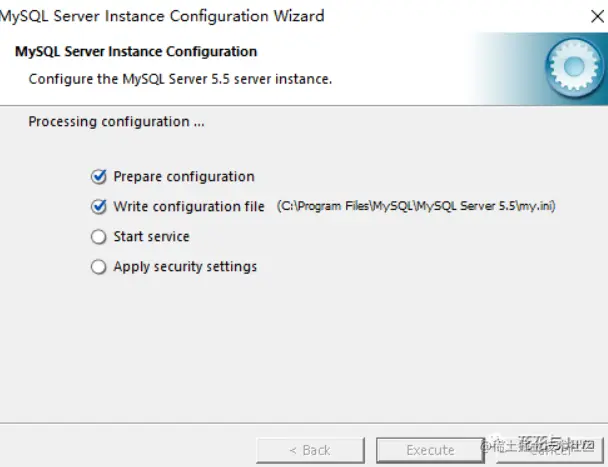Click the "Start service" step label
608x467 pixels.
151,237
